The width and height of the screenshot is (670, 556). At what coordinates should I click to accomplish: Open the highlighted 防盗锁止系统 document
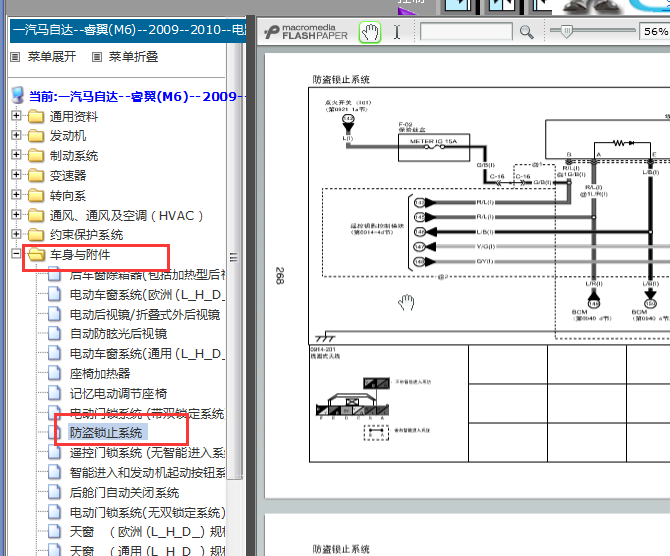click(108, 432)
